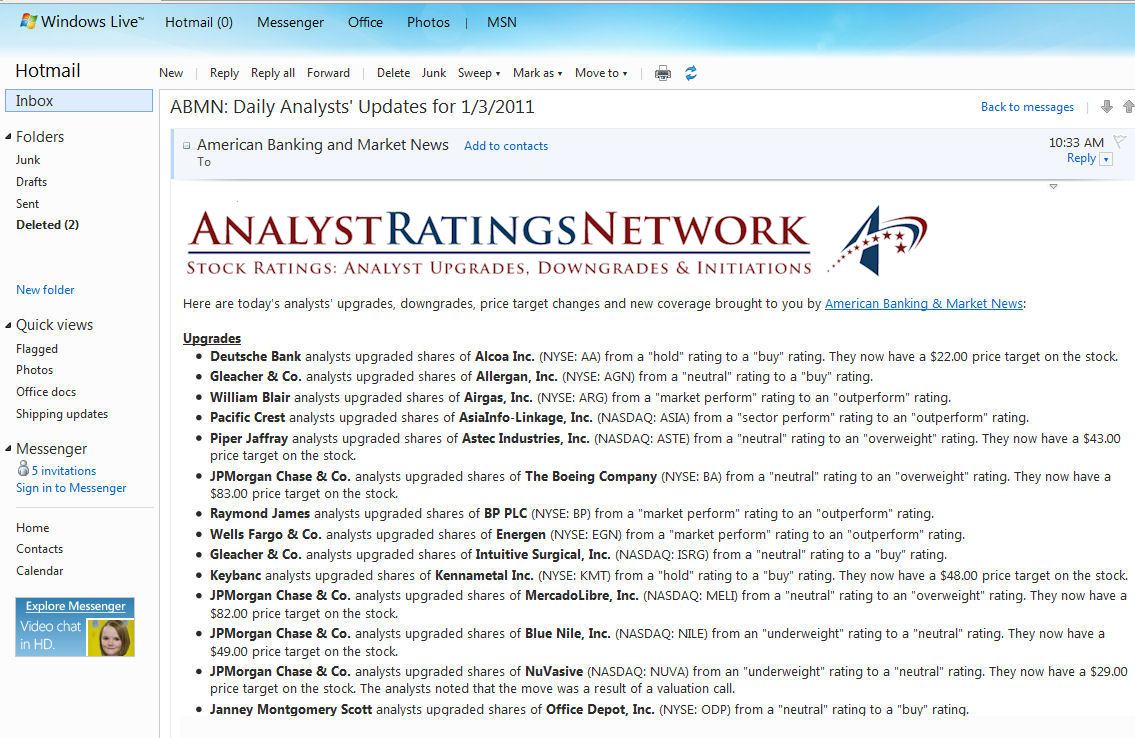Screen dimensions: 1135x738
Task: Collapse the Folders section
Action: [x=9, y=136]
